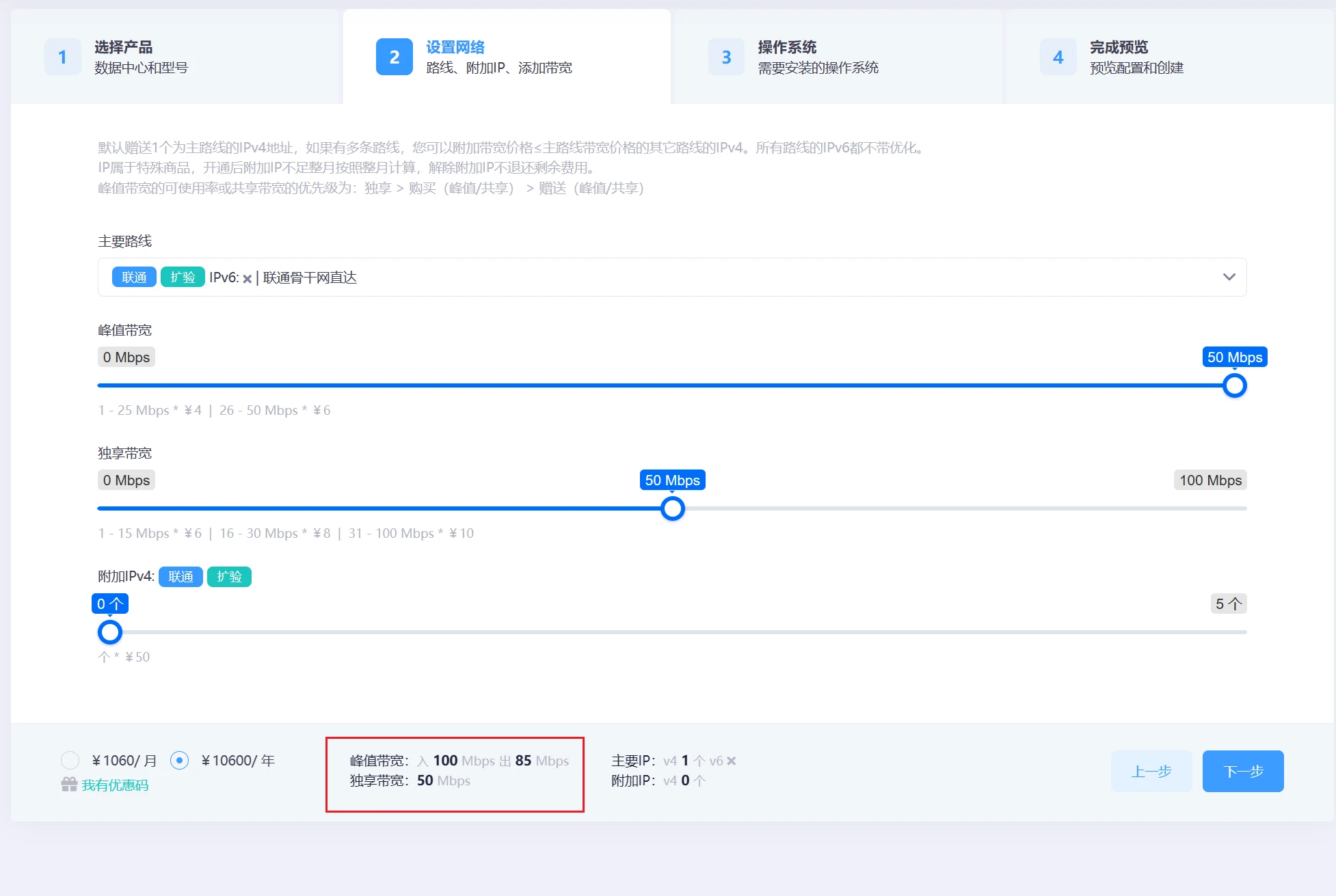Click step 1 number badge
The width and height of the screenshot is (1336, 896).
62,57
